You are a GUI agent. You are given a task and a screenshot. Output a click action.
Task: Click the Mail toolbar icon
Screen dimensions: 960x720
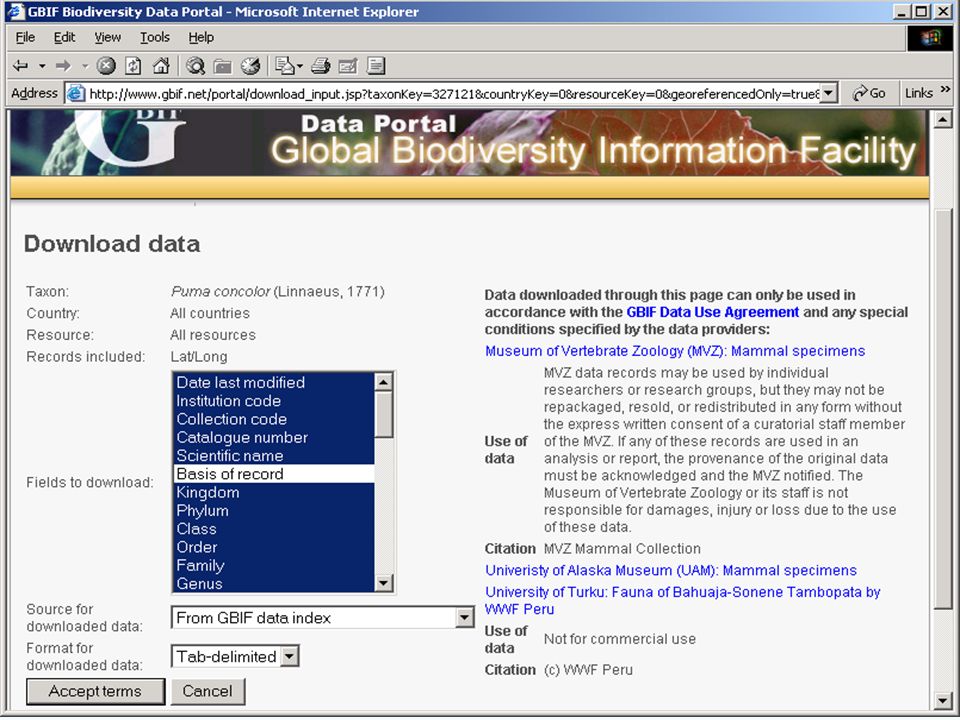coord(284,66)
